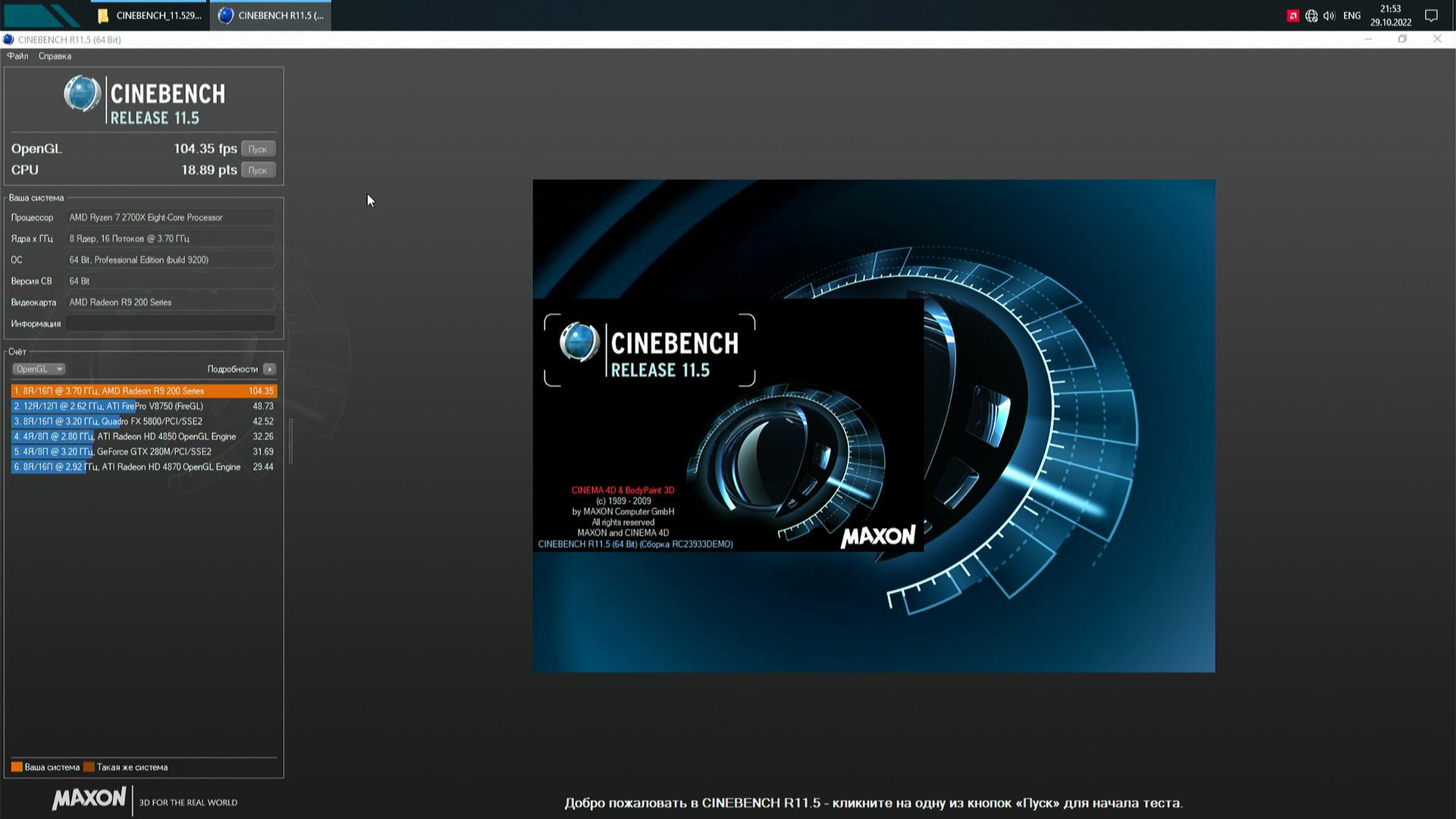Click the ENG input language indicator
The width and height of the screenshot is (1456, 819).
[x=1351, y=16]
